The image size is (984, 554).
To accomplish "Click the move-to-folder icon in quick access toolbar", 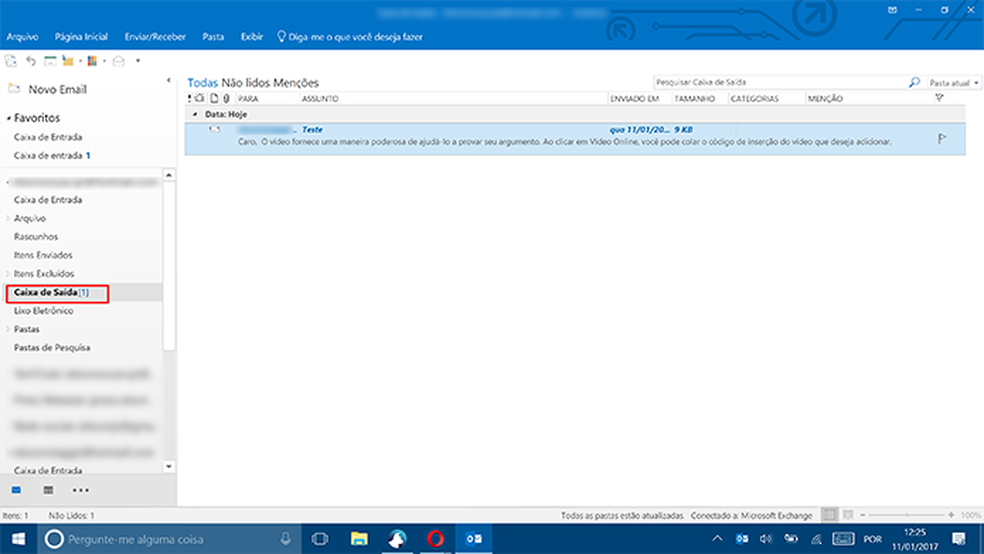I will pyautogui.click(x=68, y=61).
